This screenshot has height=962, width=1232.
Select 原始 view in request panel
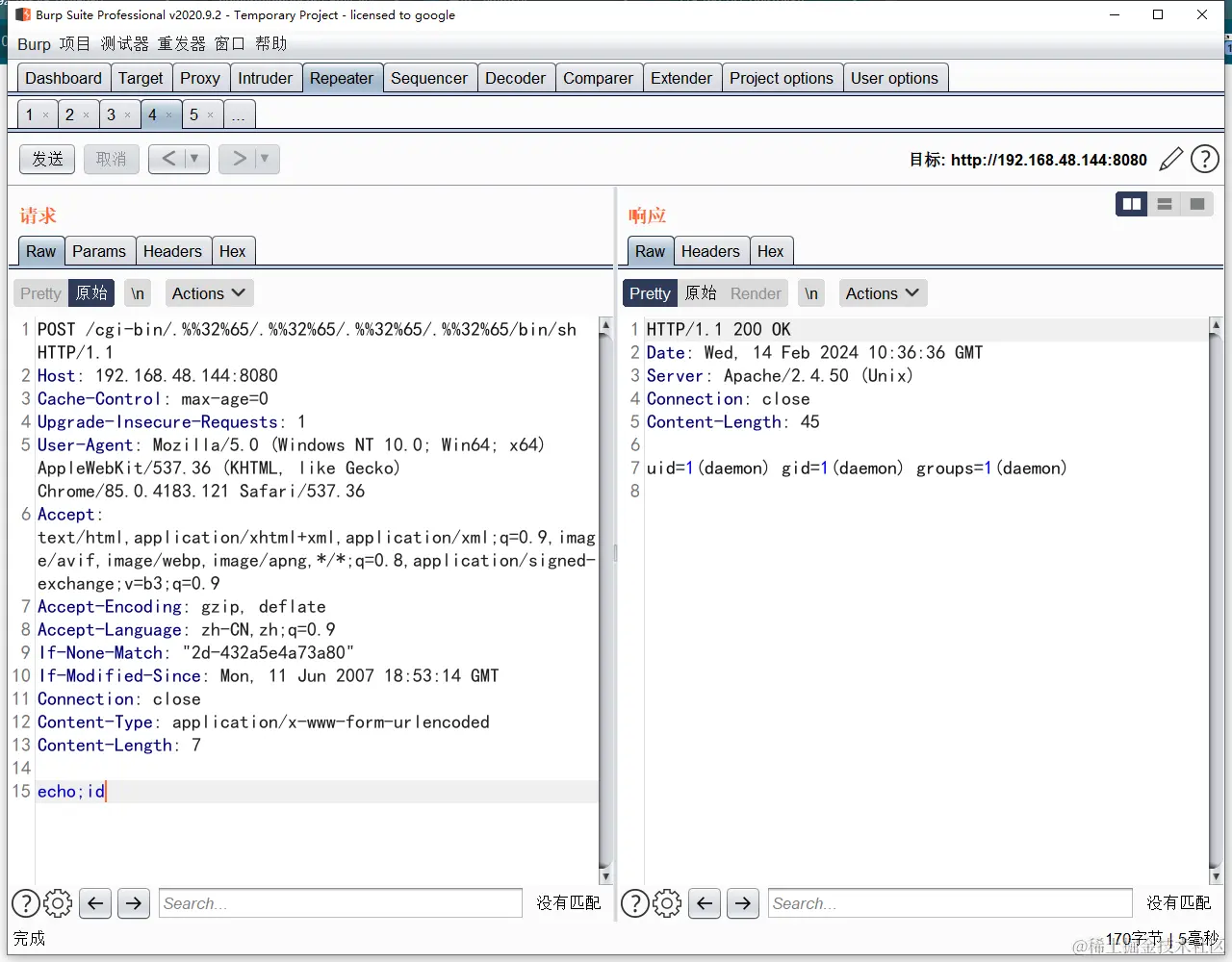pos(92,293)
